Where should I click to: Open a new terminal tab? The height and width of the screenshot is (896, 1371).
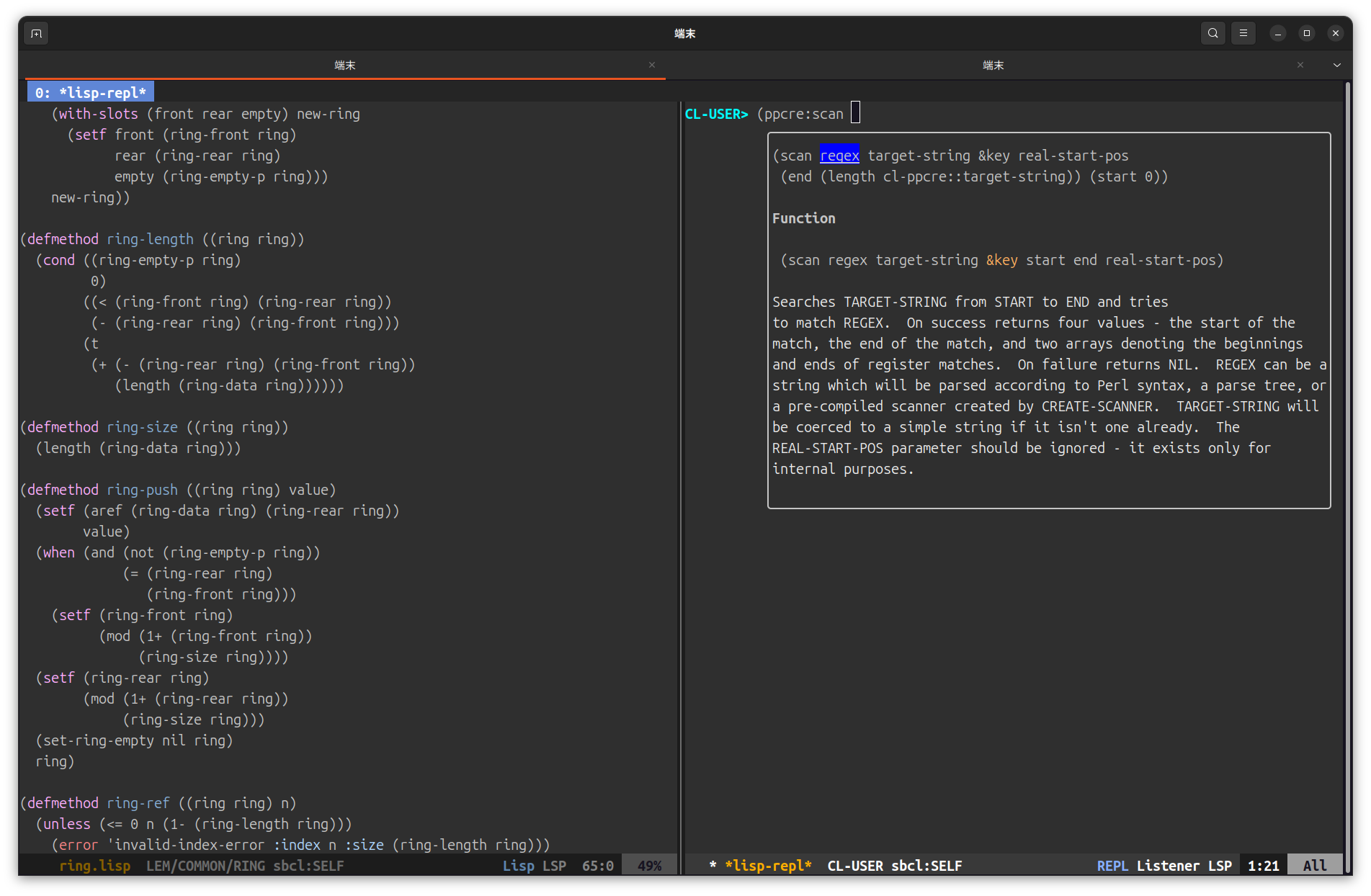[37, 33]
